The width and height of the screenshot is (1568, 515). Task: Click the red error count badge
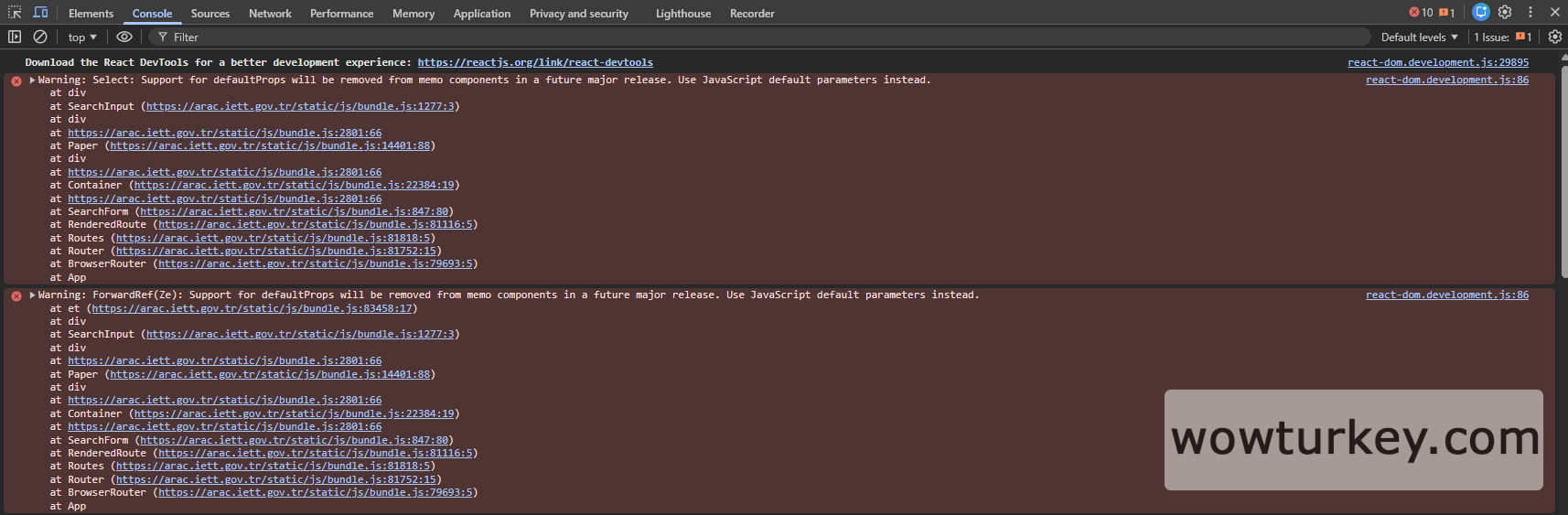(x=1421, y=13)
